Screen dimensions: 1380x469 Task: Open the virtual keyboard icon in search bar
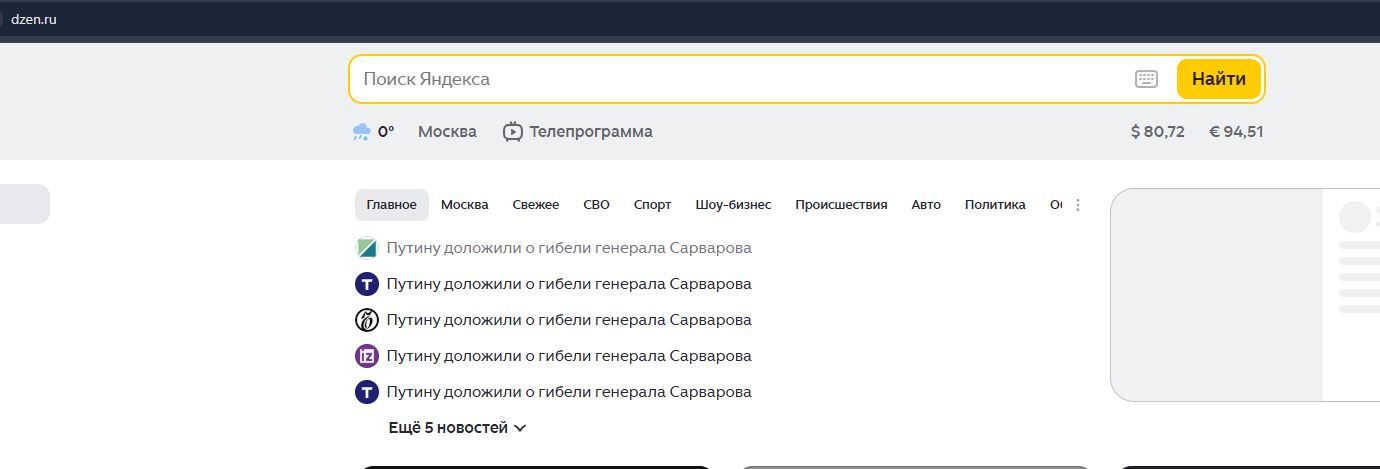1146,79
